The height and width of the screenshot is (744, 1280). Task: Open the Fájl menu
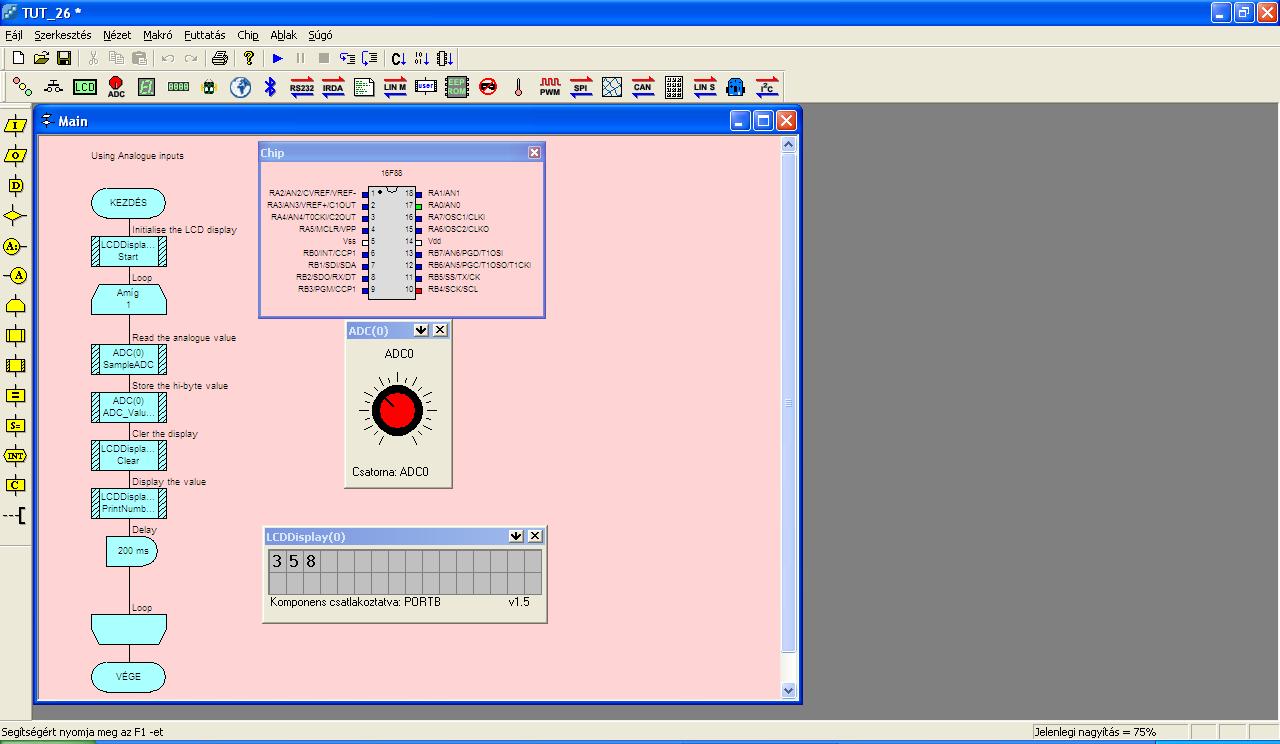click(x=14, y=35)
